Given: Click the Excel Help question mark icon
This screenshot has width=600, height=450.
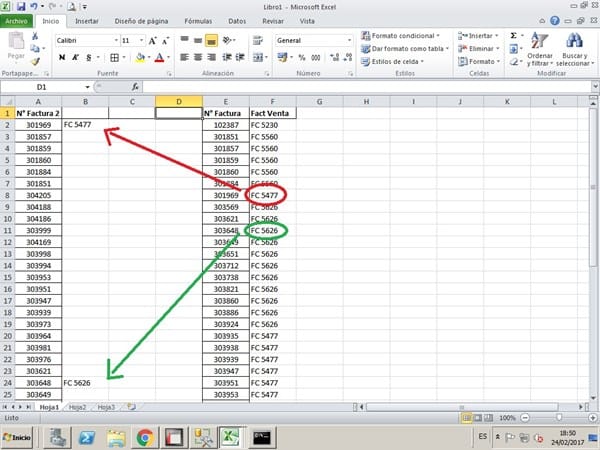Looking at the screenshot, I should [555, 21].
